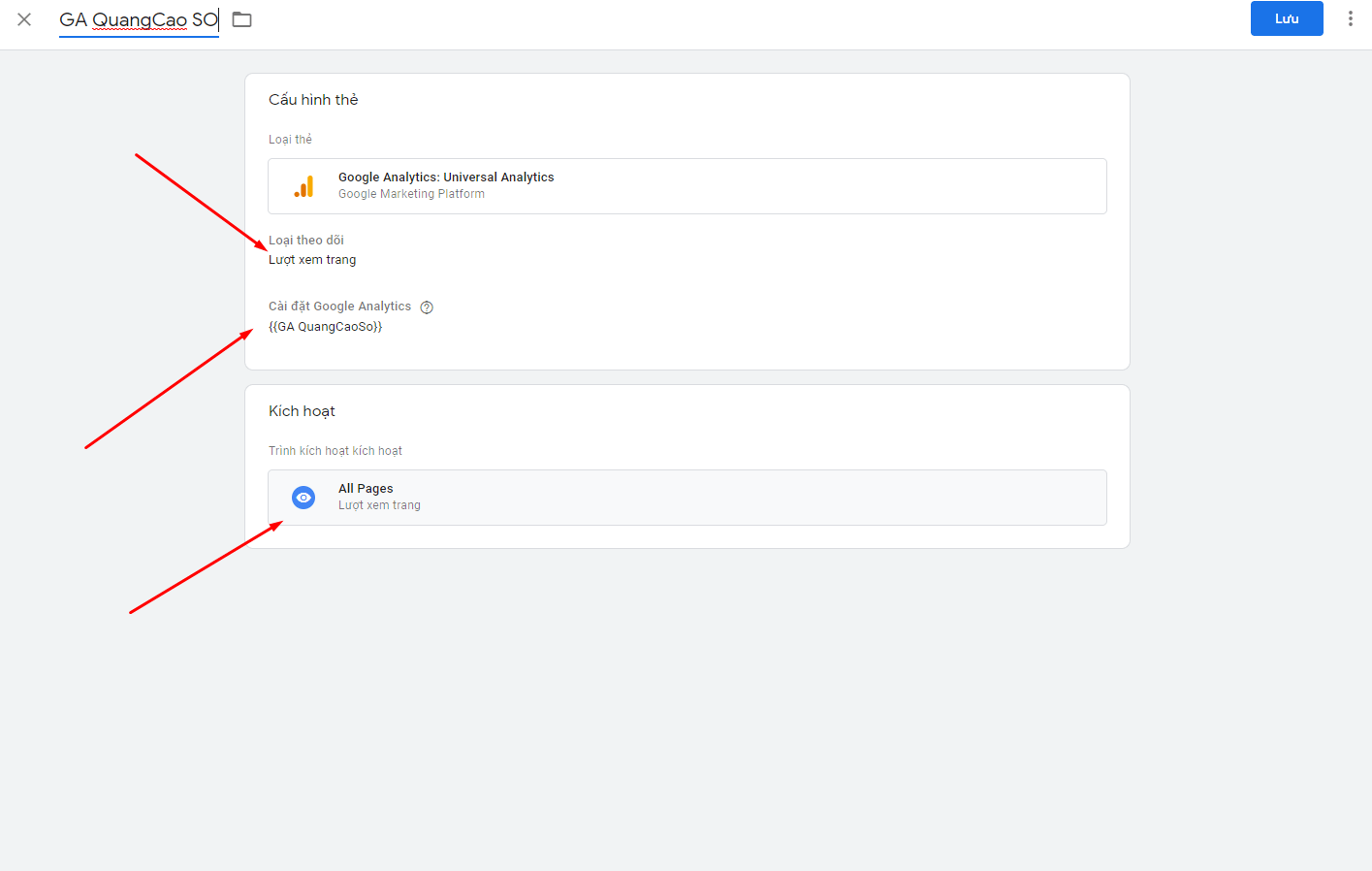Click the Google Analytics bar chart icon
The height and width of the screenshot is (871, 1372).
(303, 186)
